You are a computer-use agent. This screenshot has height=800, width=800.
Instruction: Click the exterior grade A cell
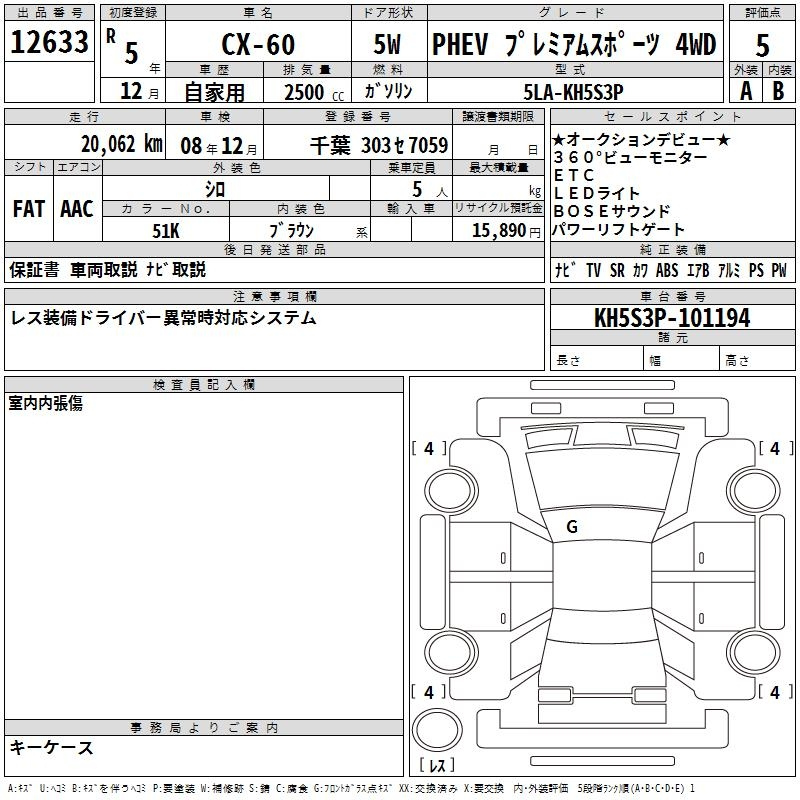(745, 89)
